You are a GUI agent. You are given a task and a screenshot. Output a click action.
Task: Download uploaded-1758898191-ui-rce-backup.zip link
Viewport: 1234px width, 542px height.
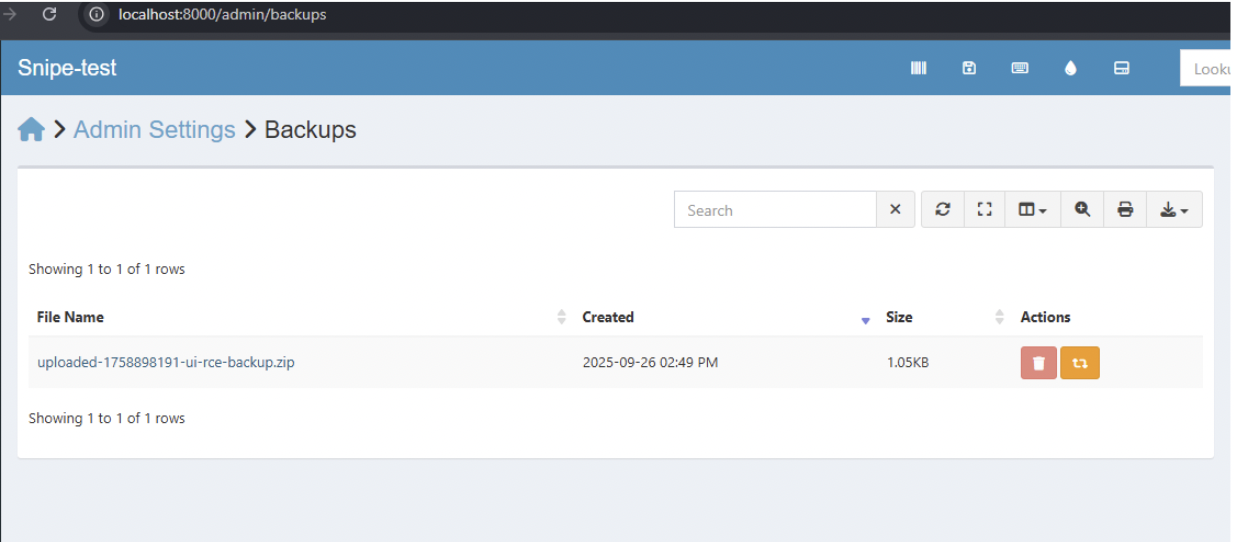[166, 362]
